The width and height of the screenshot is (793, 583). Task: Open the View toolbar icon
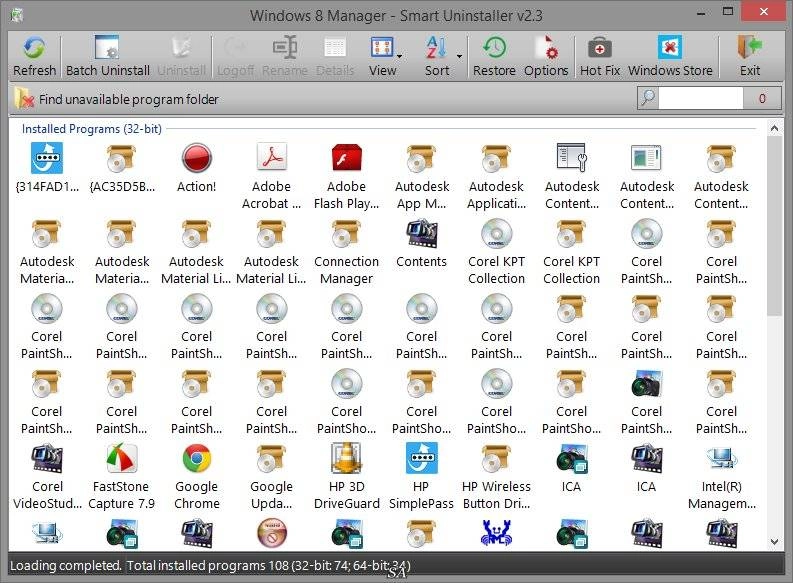pyautogui.click(x=382, y=56)
